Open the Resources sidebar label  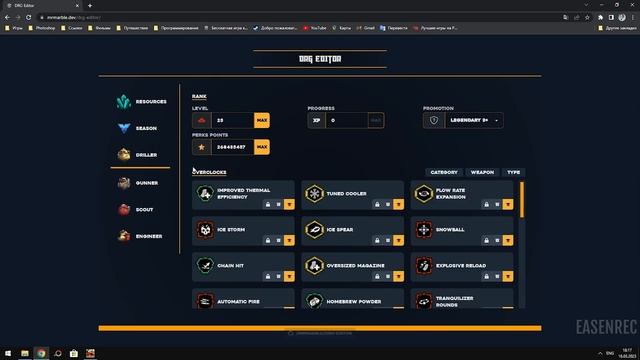(151, 102)
